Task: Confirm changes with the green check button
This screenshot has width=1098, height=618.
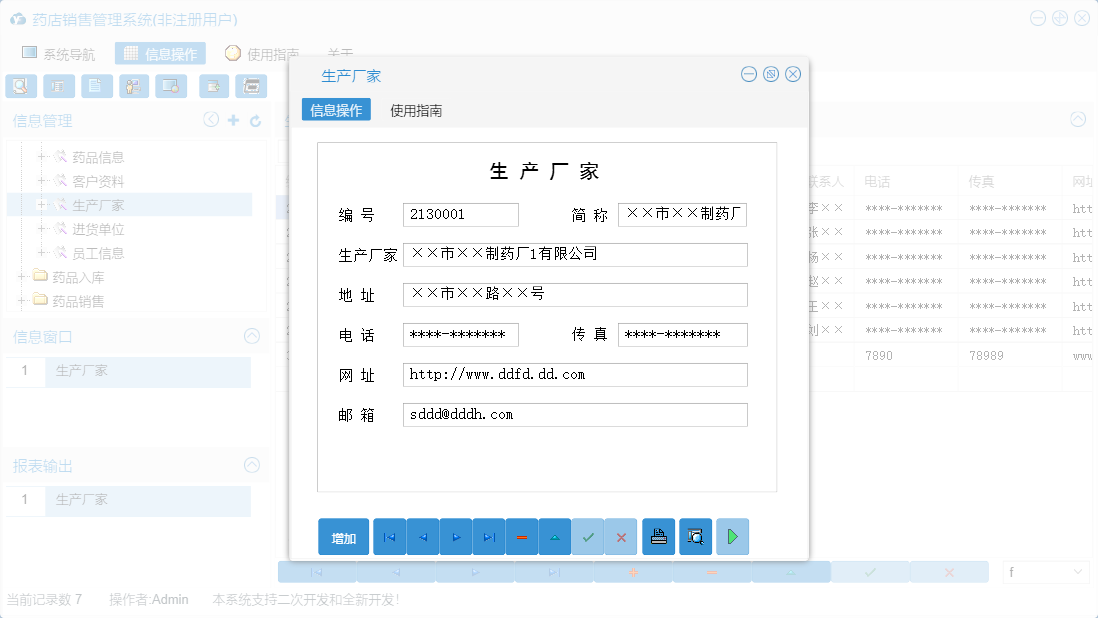Action: click(x=588, y=537)
